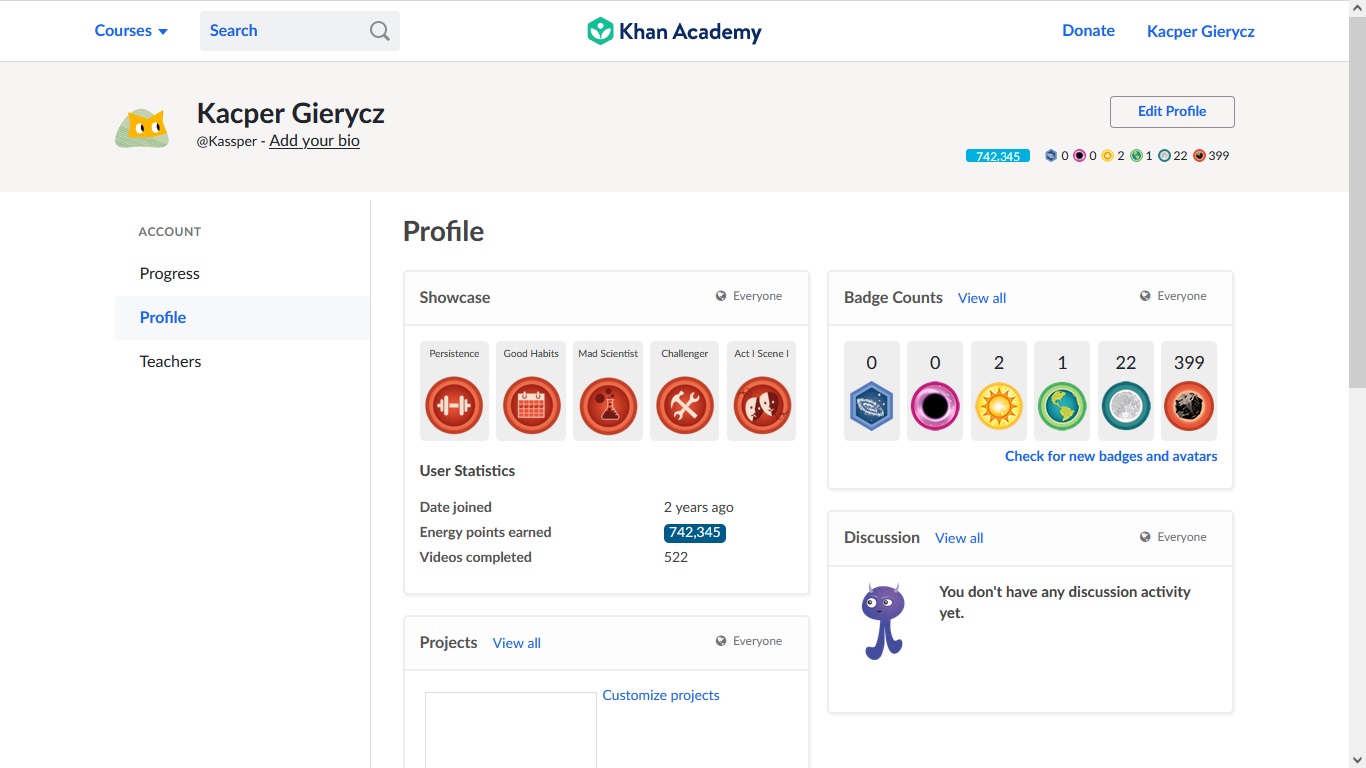Click the Add your bio link
The width and height of the screenshot is (1366, 768).
pyautogui.click(x=314, y=141)
